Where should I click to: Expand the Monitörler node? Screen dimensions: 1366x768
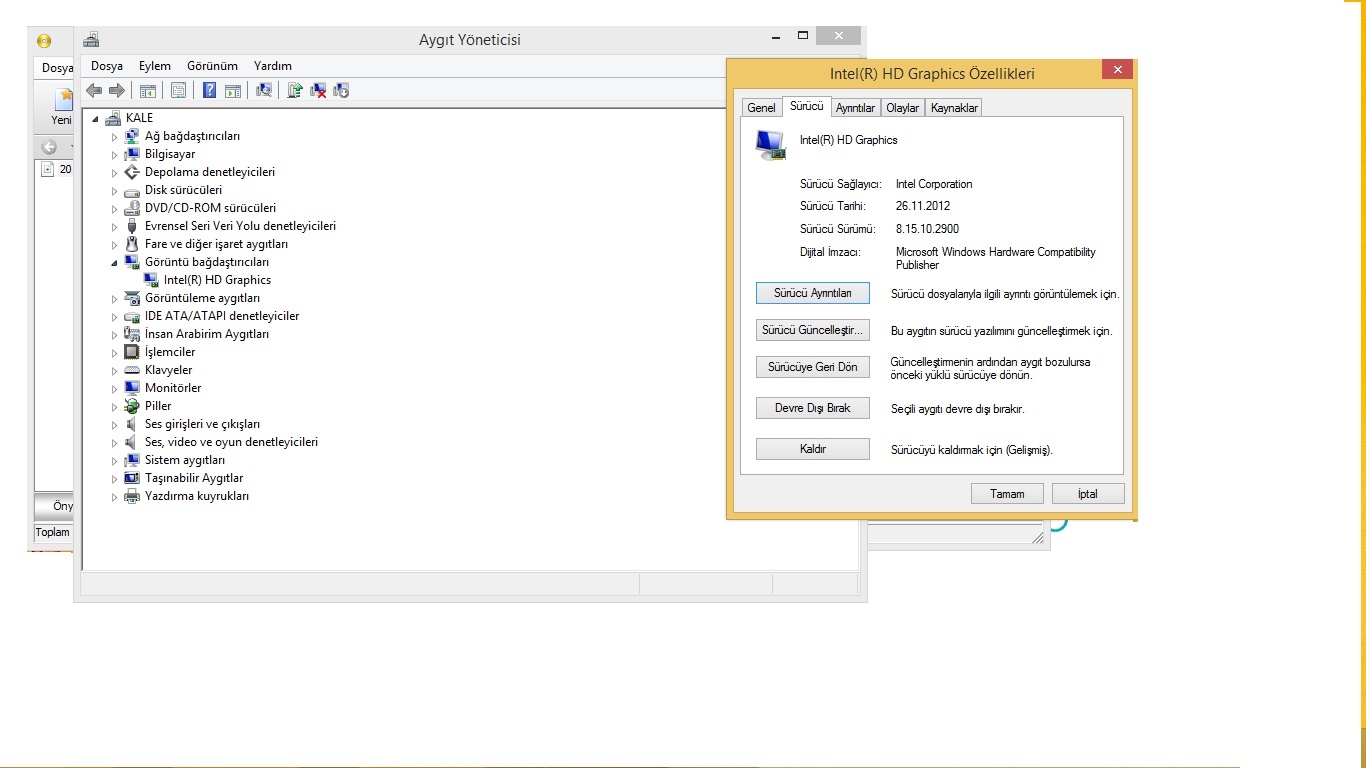tap(114, 389)
